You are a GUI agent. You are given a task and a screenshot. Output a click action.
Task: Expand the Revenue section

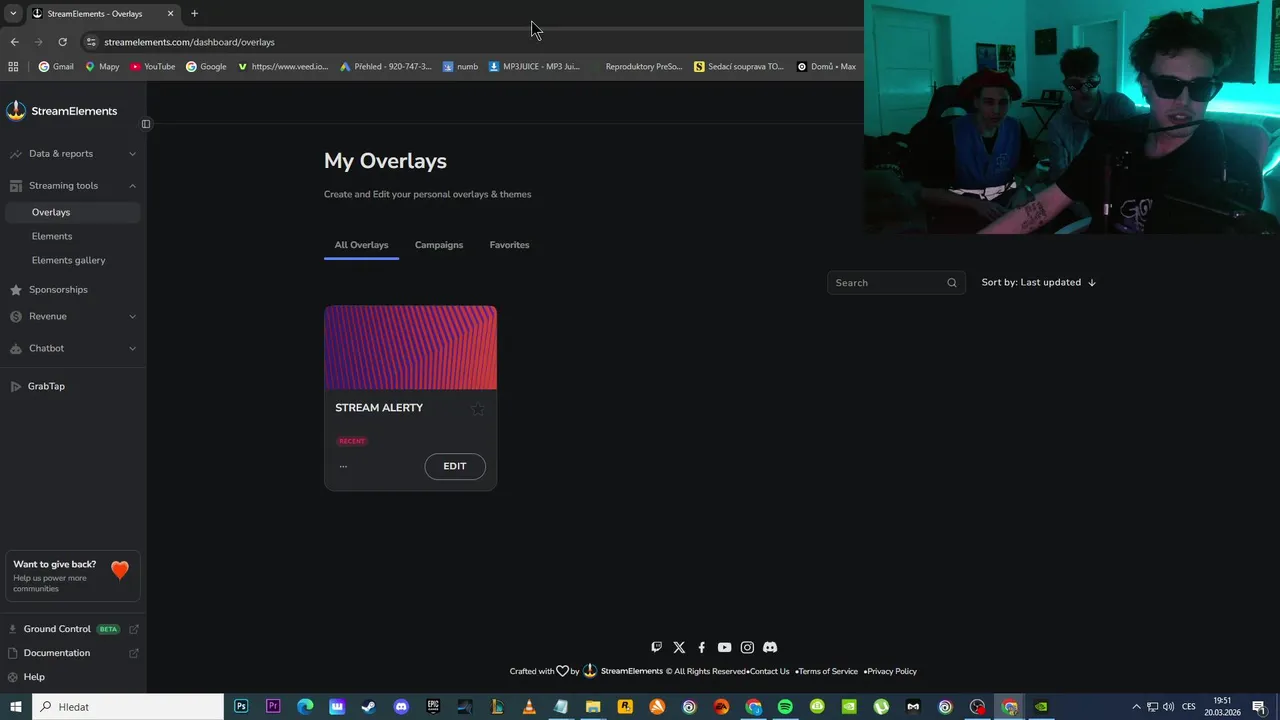(x=73, y=316)
